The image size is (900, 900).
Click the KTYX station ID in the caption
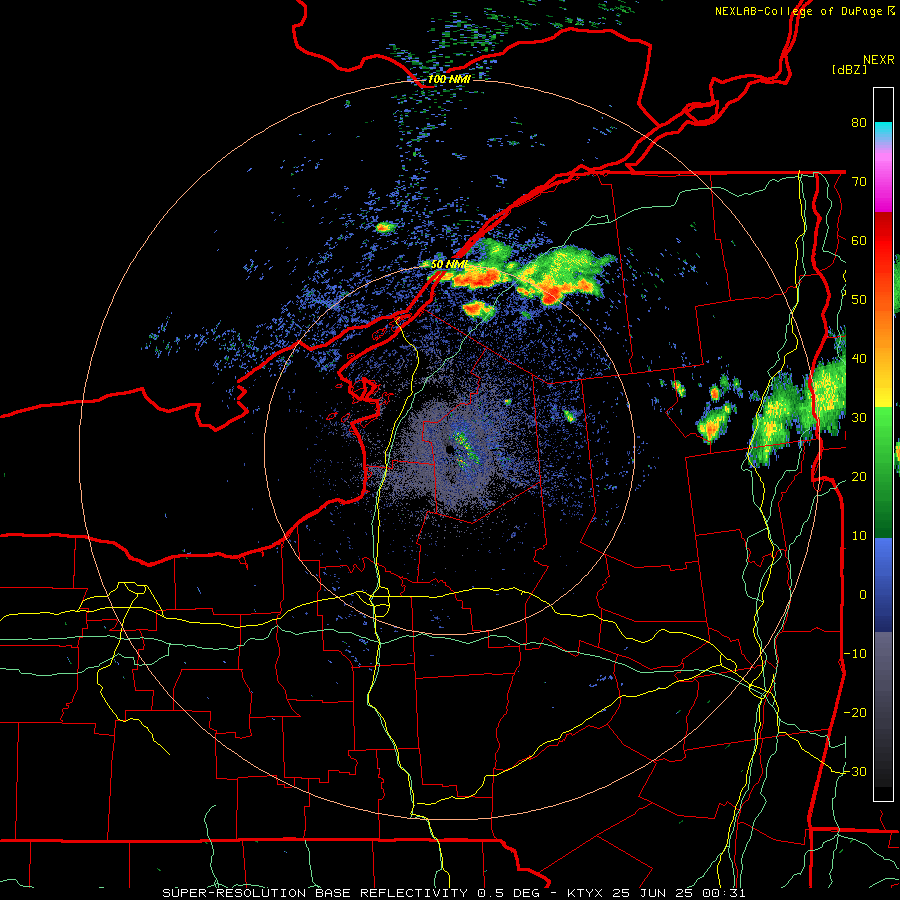[587, 893]
